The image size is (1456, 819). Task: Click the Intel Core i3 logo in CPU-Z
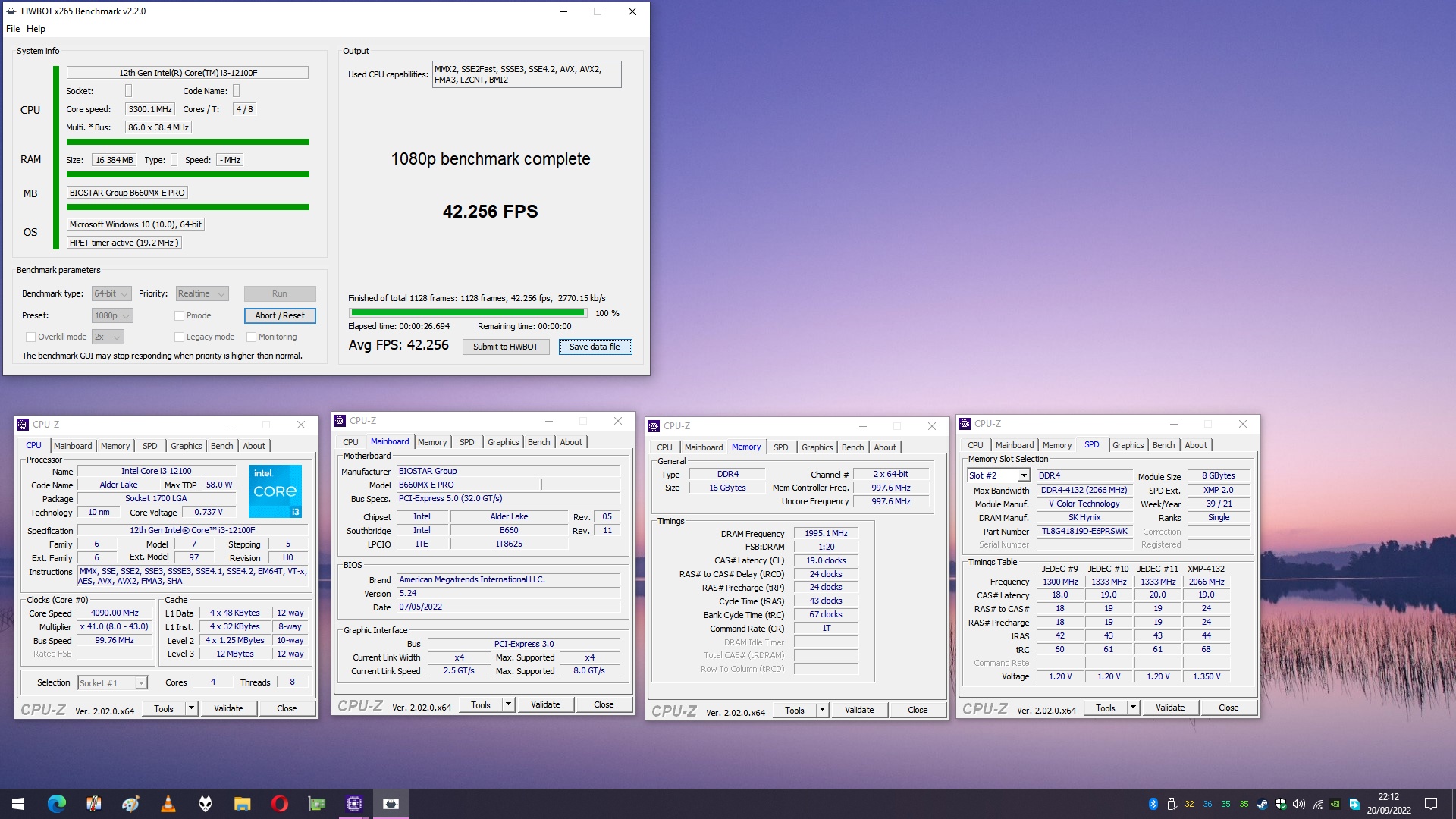275,491
